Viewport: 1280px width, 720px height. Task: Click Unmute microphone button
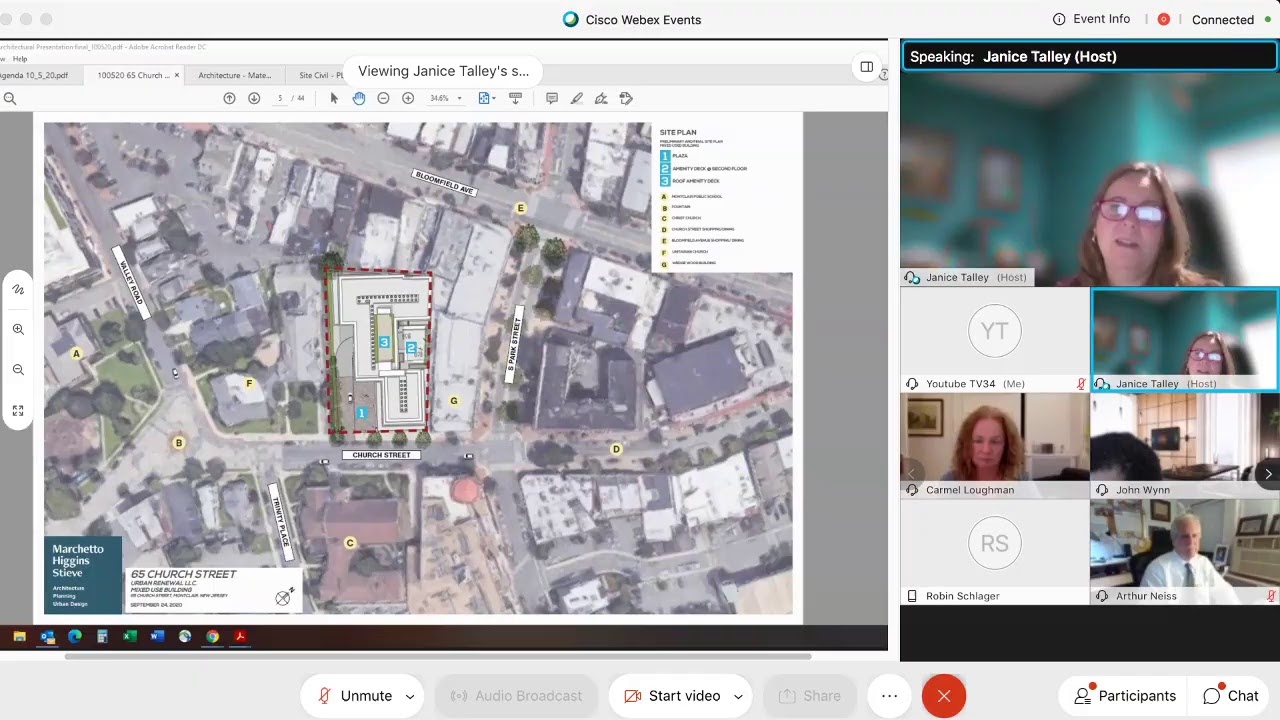(356, 696)
